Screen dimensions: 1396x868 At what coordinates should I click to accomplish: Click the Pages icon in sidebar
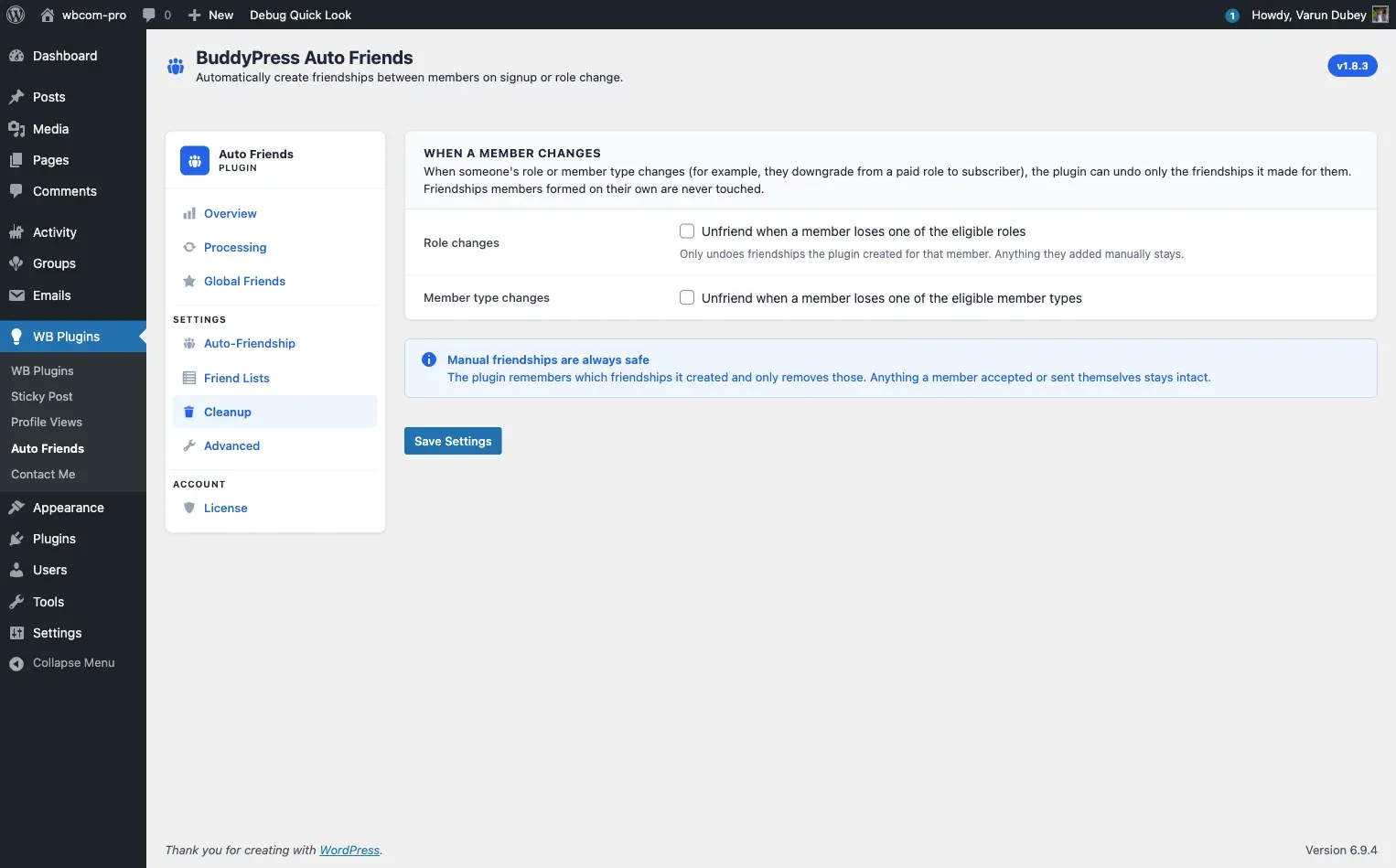pyautogui.click(x=16, y=160)
